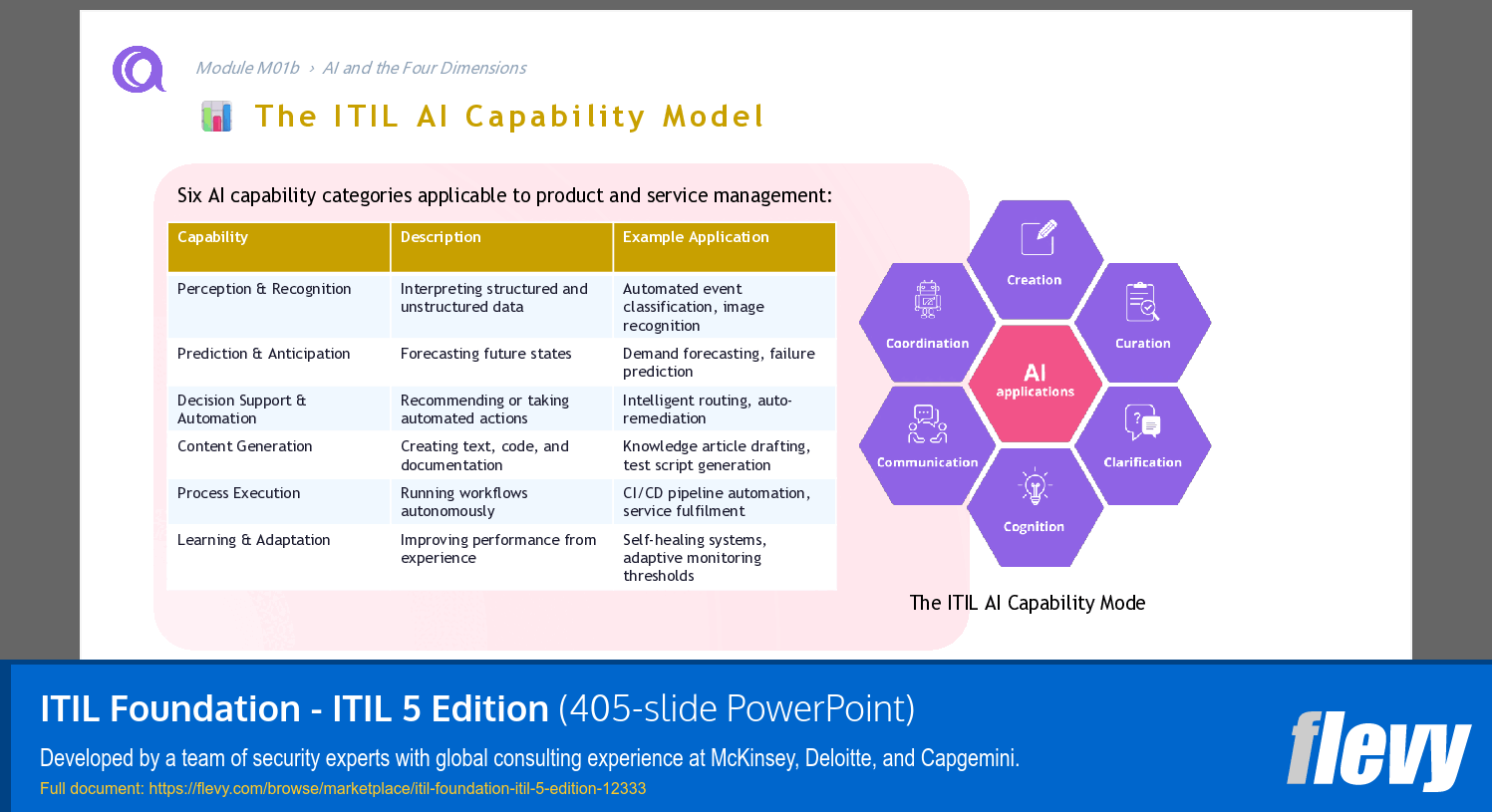This screenshot has width=1492, height=812.
Task: Click the 'Developed by a team of security experts' line
Action: (x=529, y=758)
